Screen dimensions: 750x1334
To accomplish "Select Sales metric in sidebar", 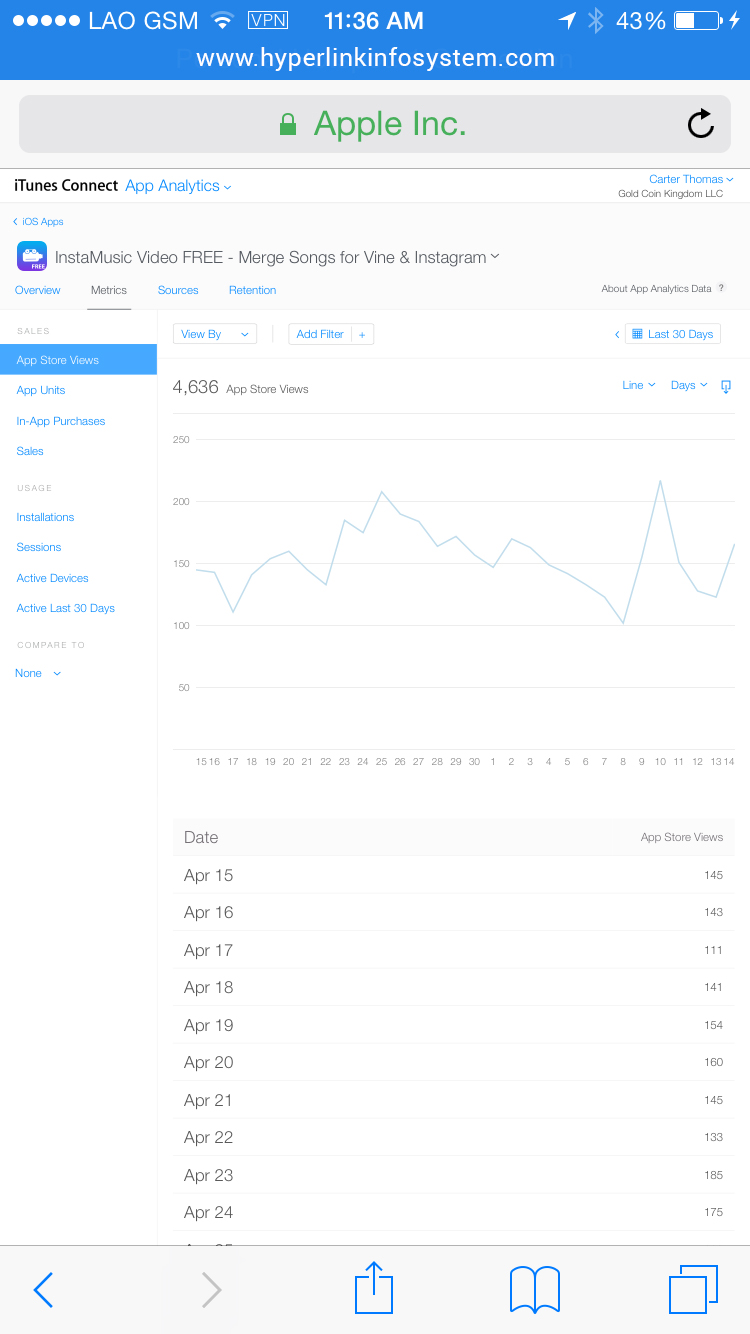I will tap(30, 451).
